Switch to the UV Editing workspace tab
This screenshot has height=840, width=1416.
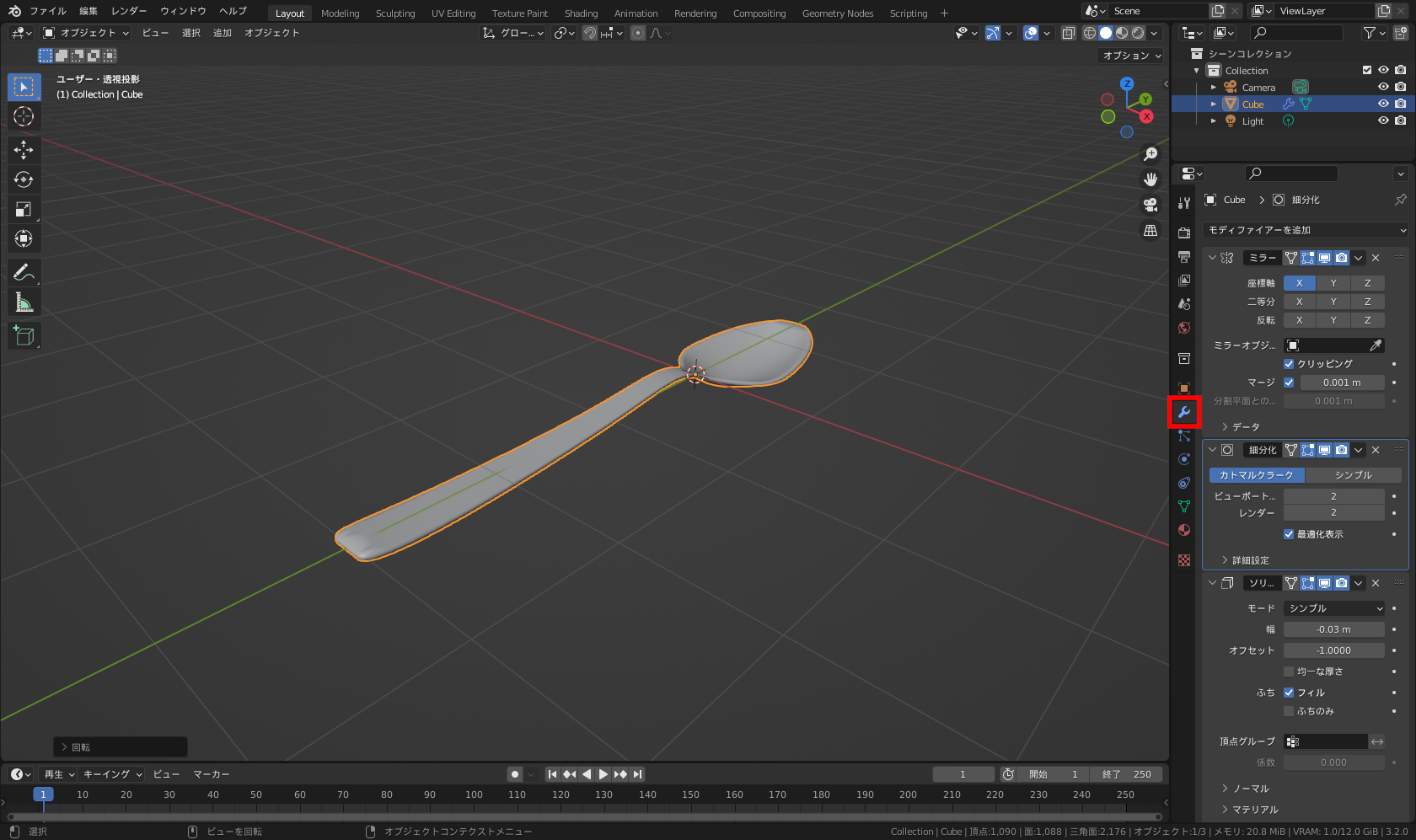453,13
